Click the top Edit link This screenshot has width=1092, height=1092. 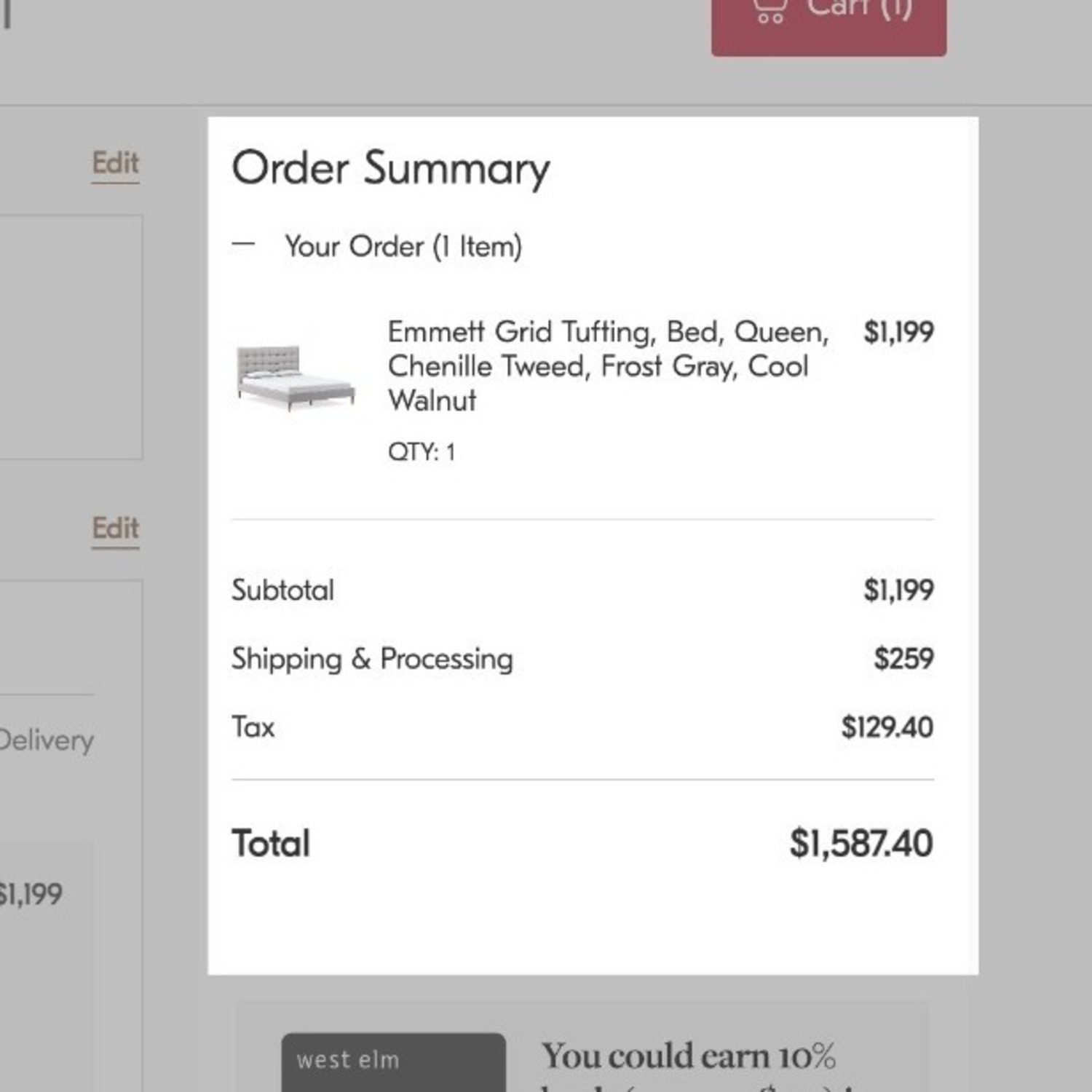(114, 164)
